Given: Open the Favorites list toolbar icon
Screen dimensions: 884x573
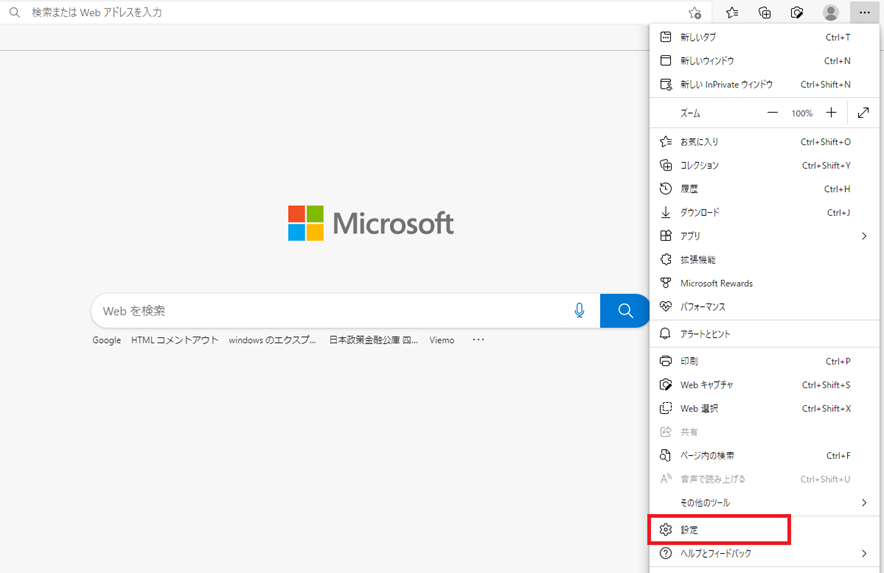Looking at the screenshot, I should (732, 12).
